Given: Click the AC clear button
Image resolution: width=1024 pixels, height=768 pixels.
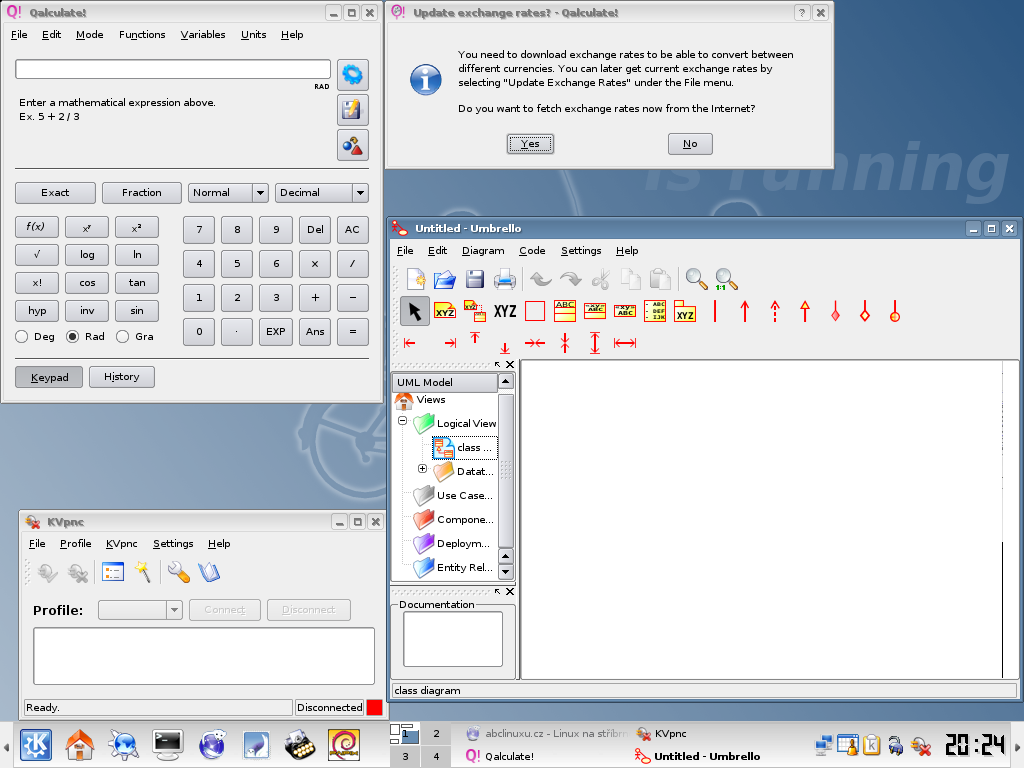Looking at the screenshot, I should pyautogui.click(x=353, y=230).
